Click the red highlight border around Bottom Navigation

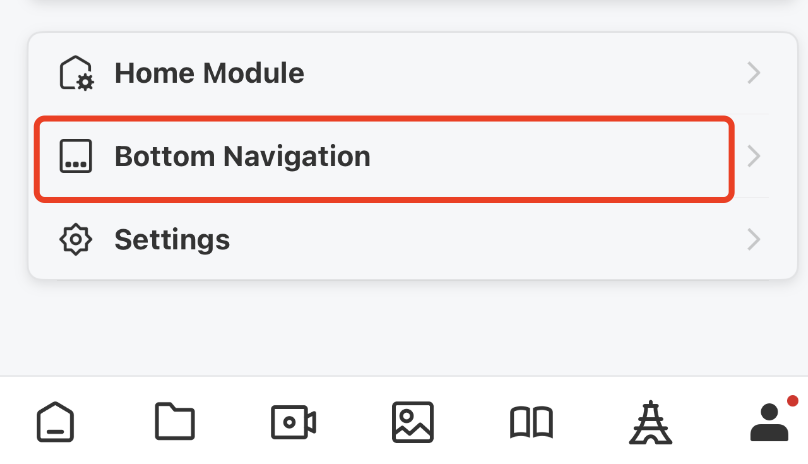pos(384,120)
